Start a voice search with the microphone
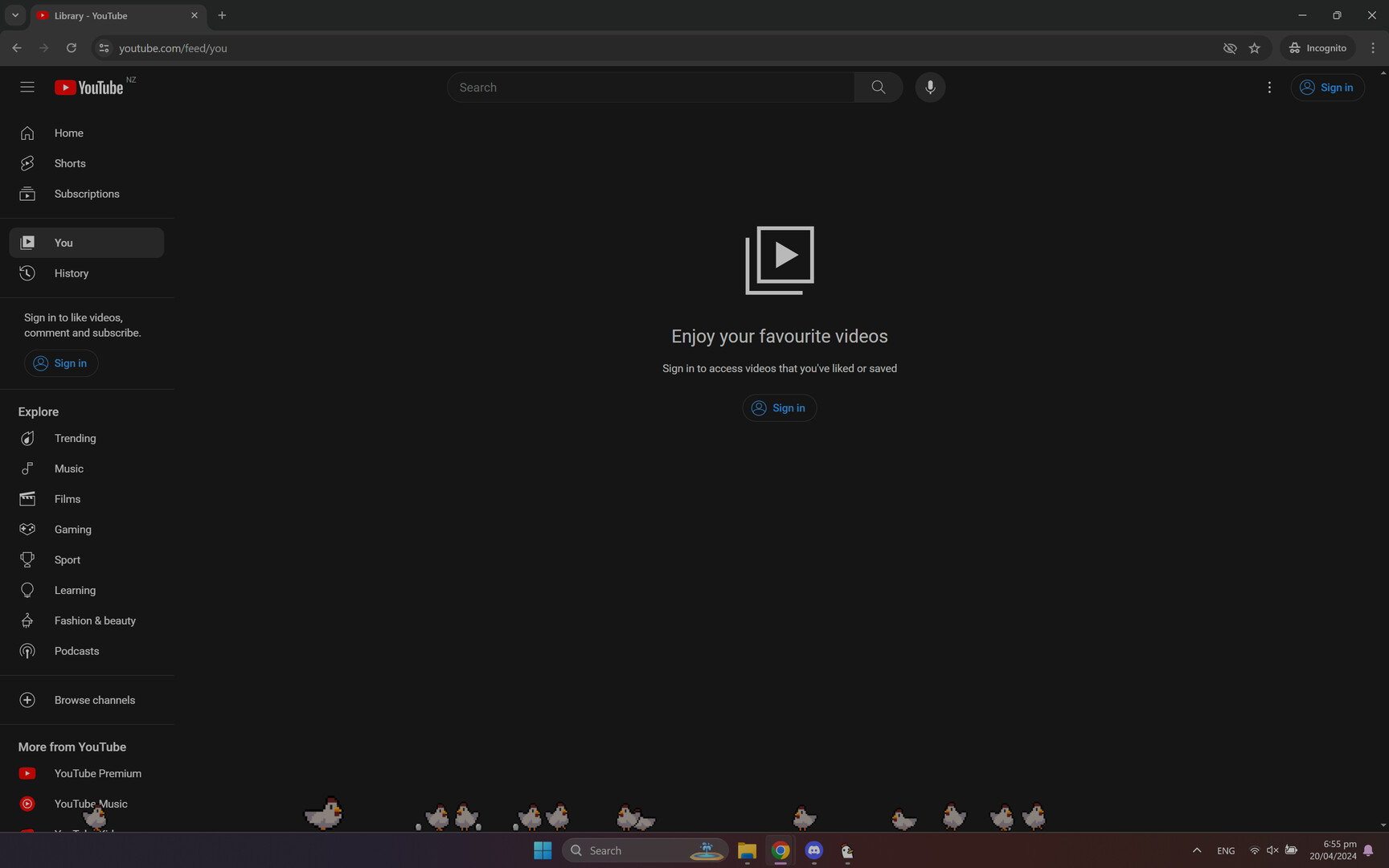 (930, 87)
